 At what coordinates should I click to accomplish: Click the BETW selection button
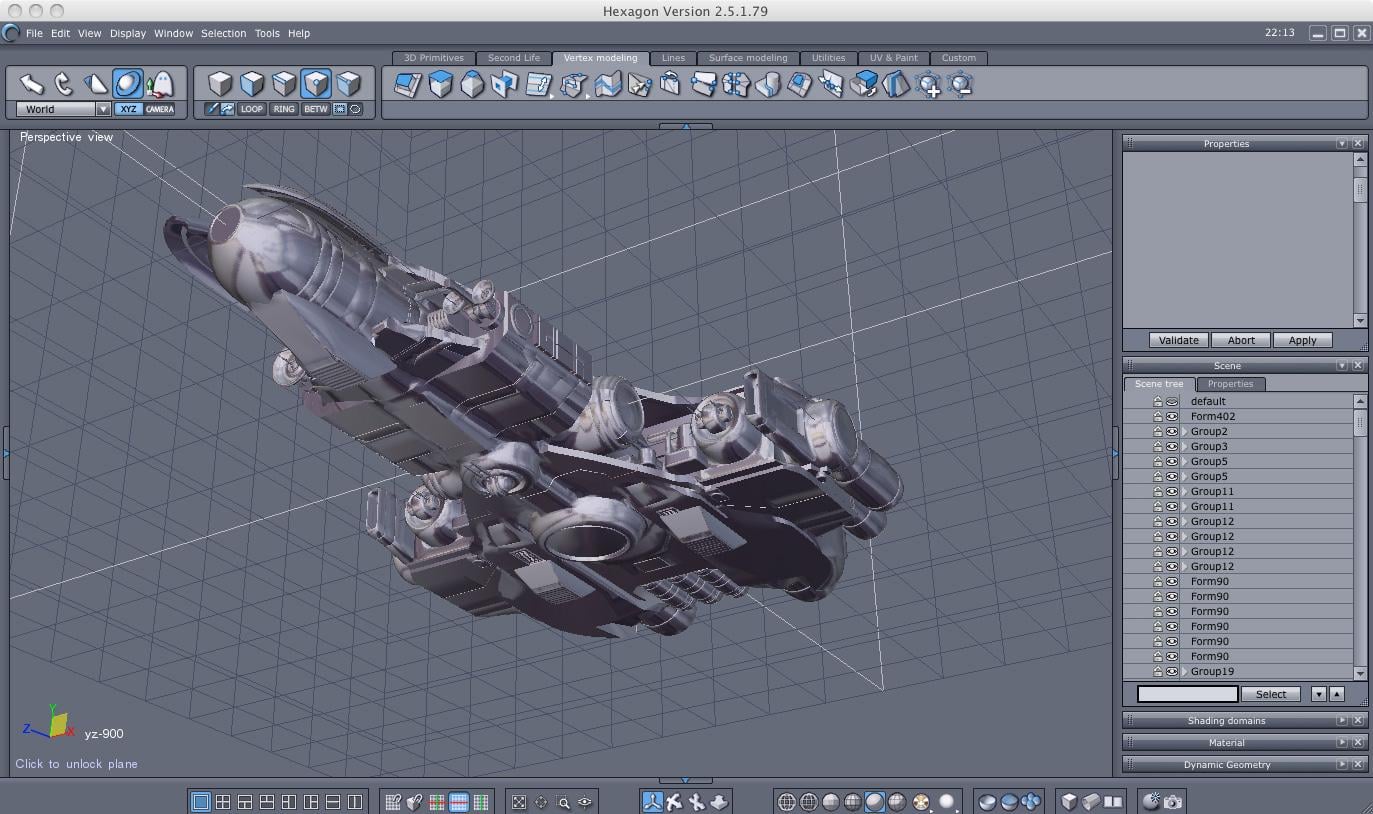[x=316, y=109]
